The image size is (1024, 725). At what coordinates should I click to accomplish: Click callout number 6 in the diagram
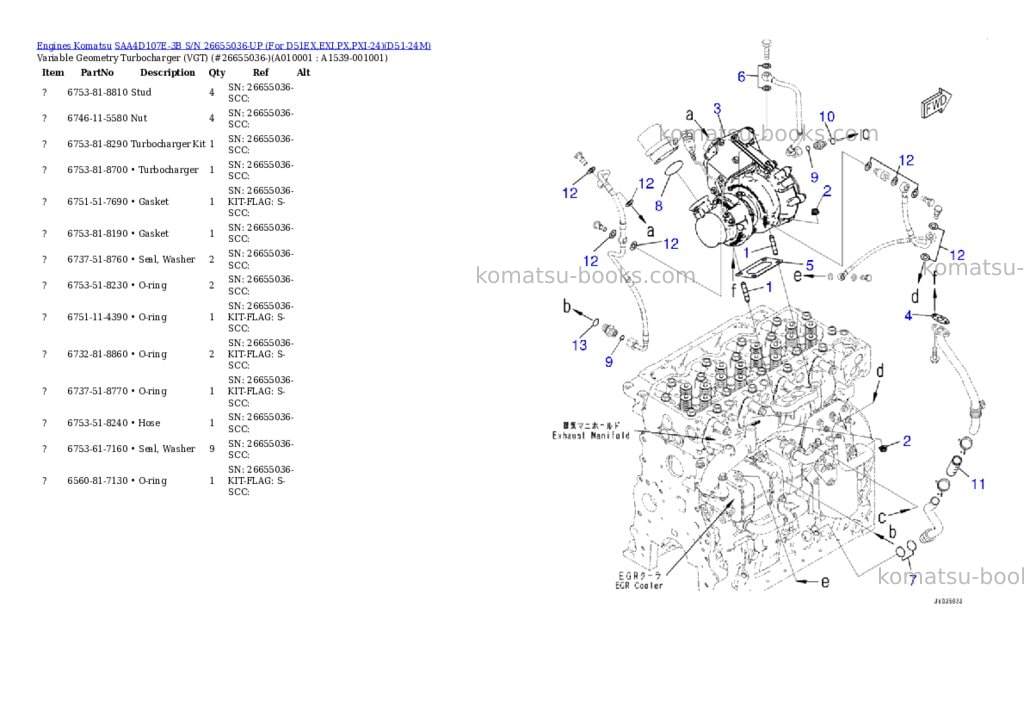741,76
